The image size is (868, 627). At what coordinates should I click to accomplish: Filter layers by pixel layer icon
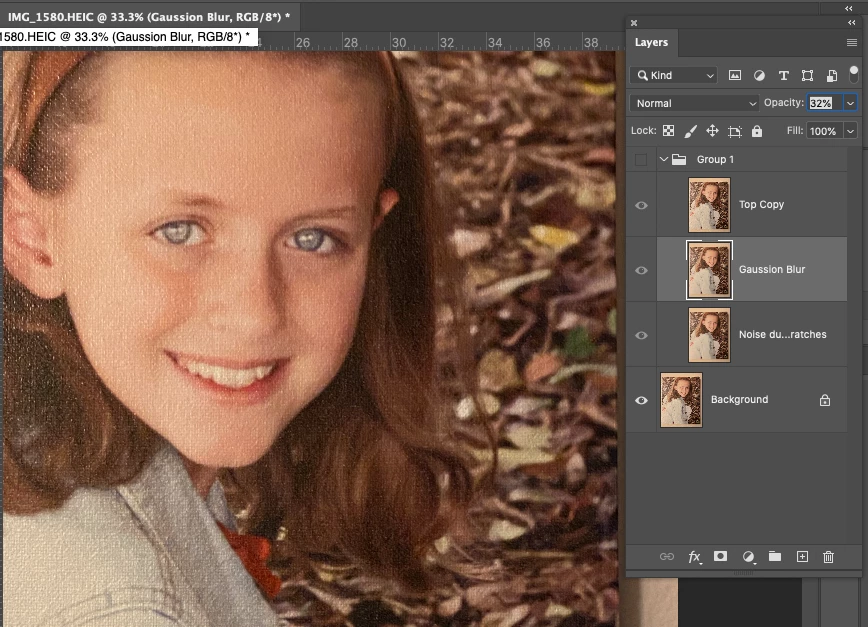(x=735, y=75)
